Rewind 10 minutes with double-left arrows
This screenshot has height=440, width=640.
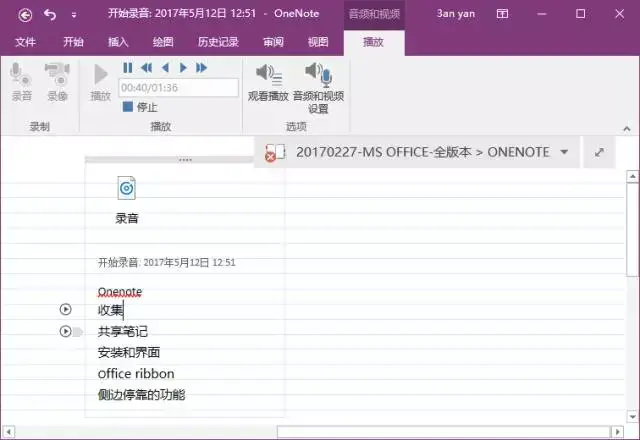click(146, 68)
